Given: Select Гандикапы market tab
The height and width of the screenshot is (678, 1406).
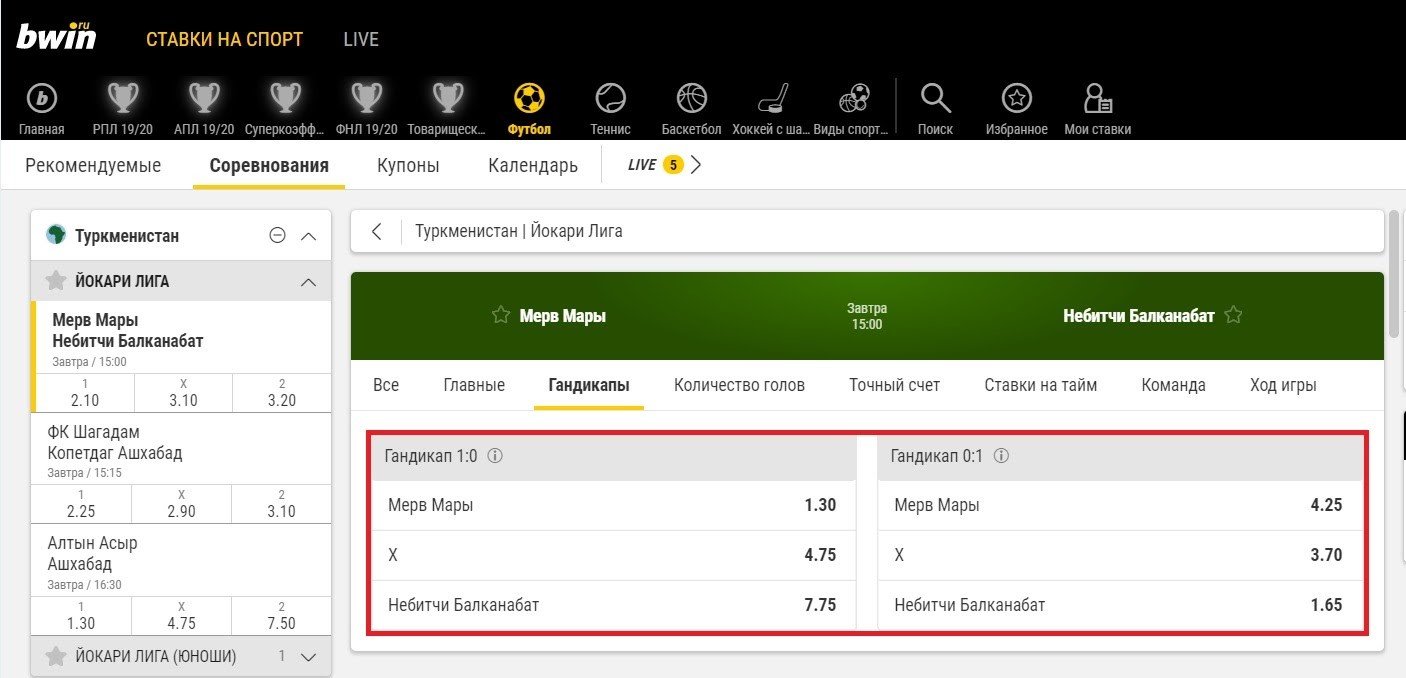Looking at the screenshot, I should tap(589, 385).
